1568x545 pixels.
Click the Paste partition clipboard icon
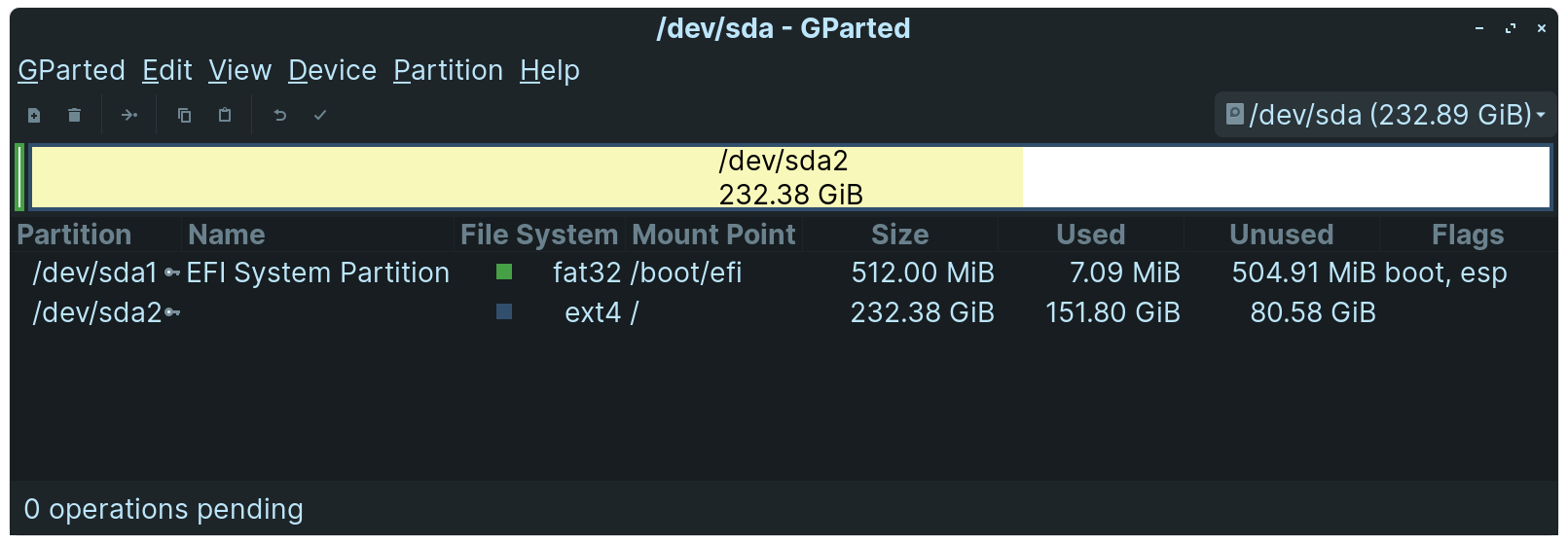coord(225,116)
